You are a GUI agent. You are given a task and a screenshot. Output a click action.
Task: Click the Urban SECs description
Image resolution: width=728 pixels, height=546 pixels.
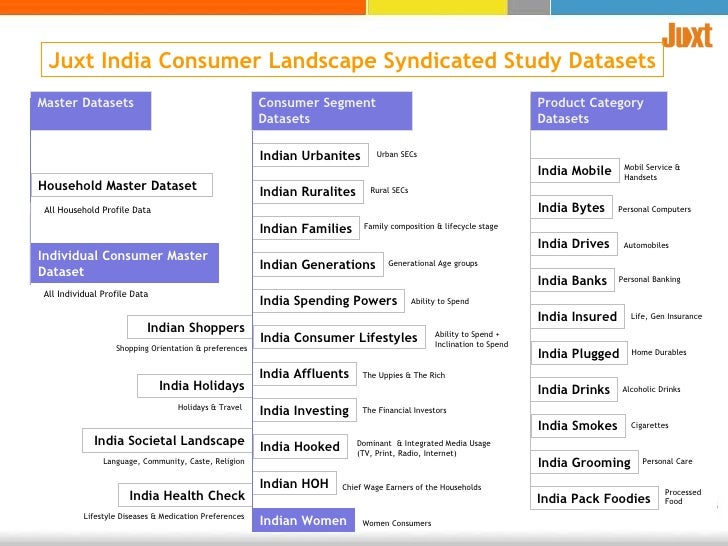click(396, 154)
